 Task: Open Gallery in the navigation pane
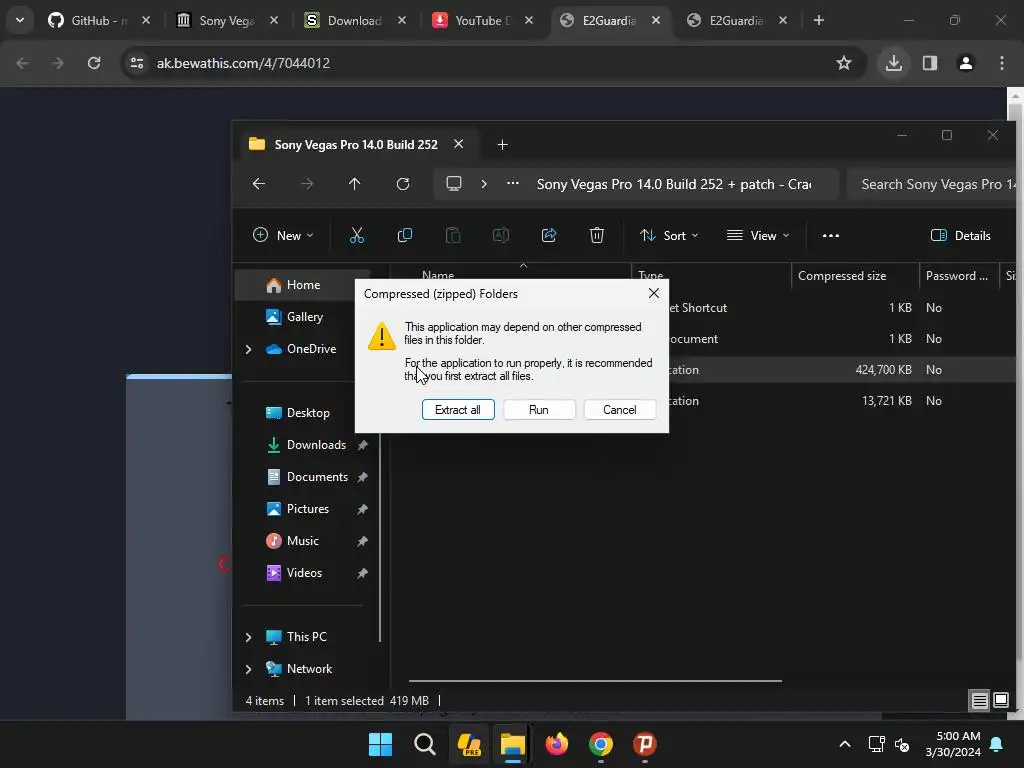pyautogui.click(x=304, y=317)
